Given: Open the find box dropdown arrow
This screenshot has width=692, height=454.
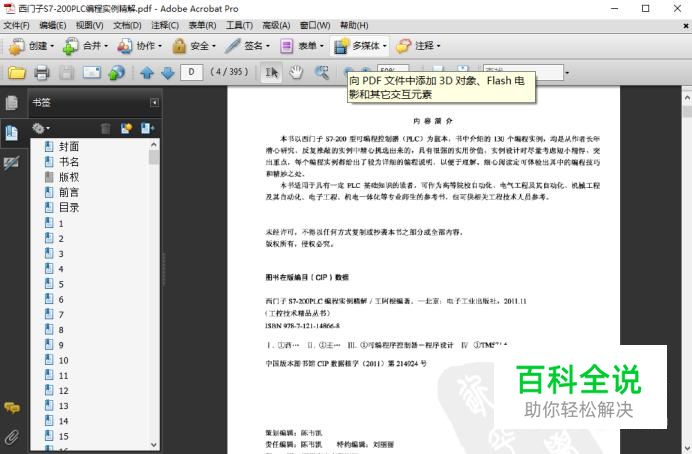Looking at the screenshot, I should 567,72.
